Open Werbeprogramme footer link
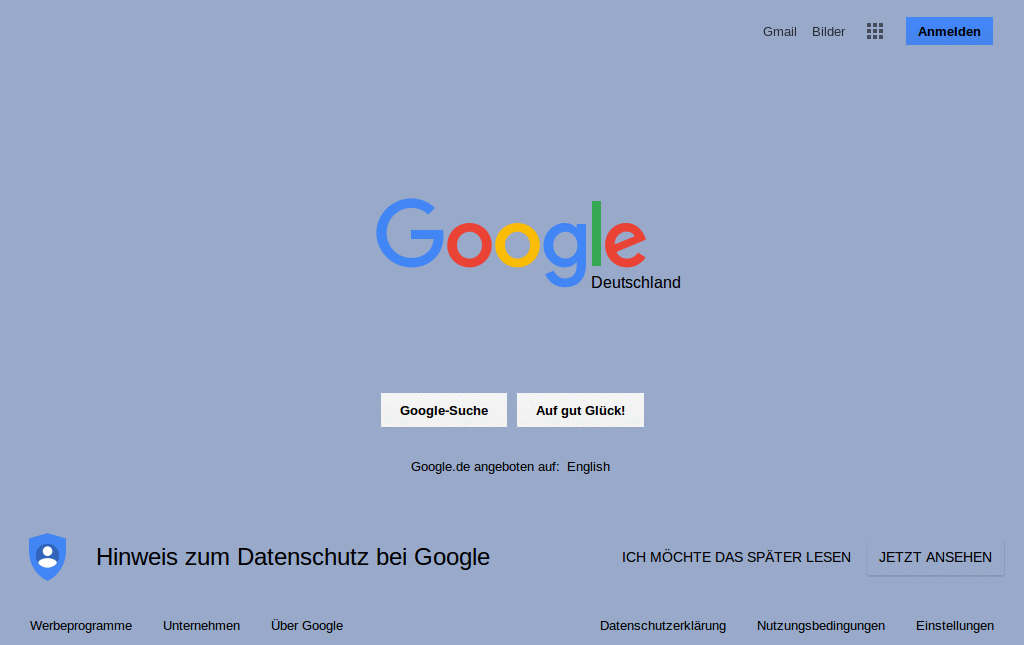Image resolution: width=1024 pixels, height=645 pixels. click(81, 625)
